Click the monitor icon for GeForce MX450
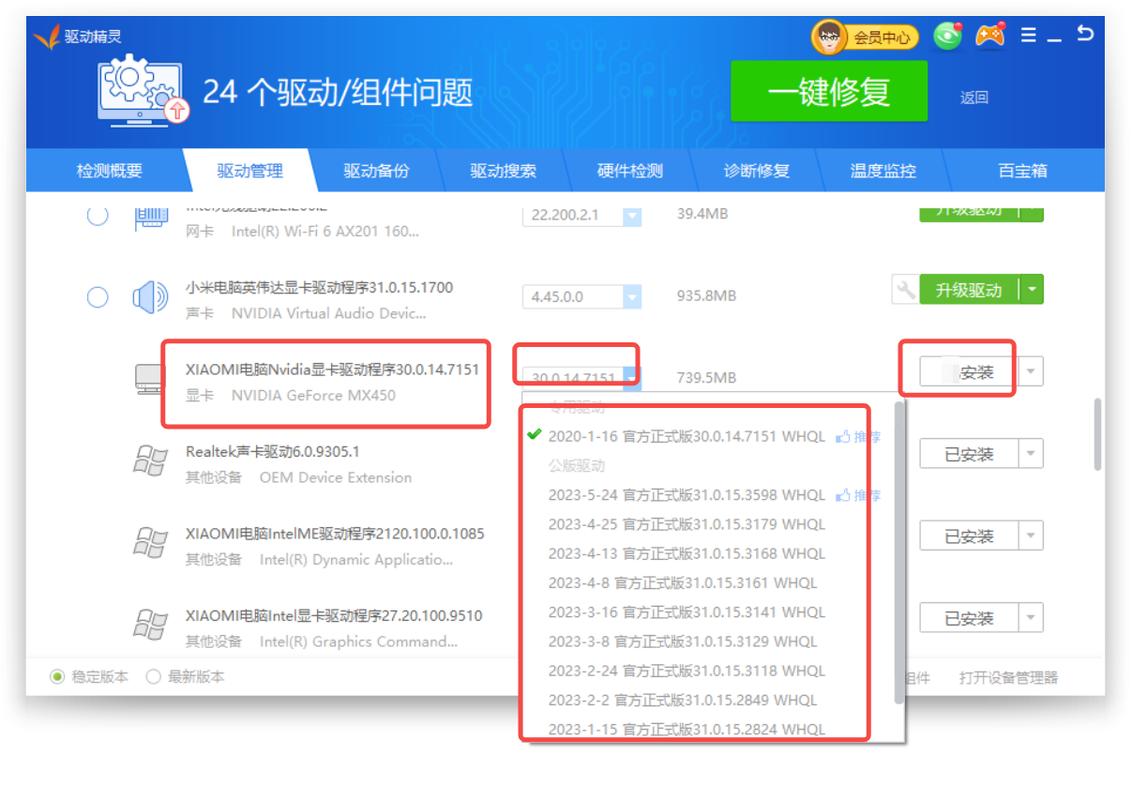 148,378
